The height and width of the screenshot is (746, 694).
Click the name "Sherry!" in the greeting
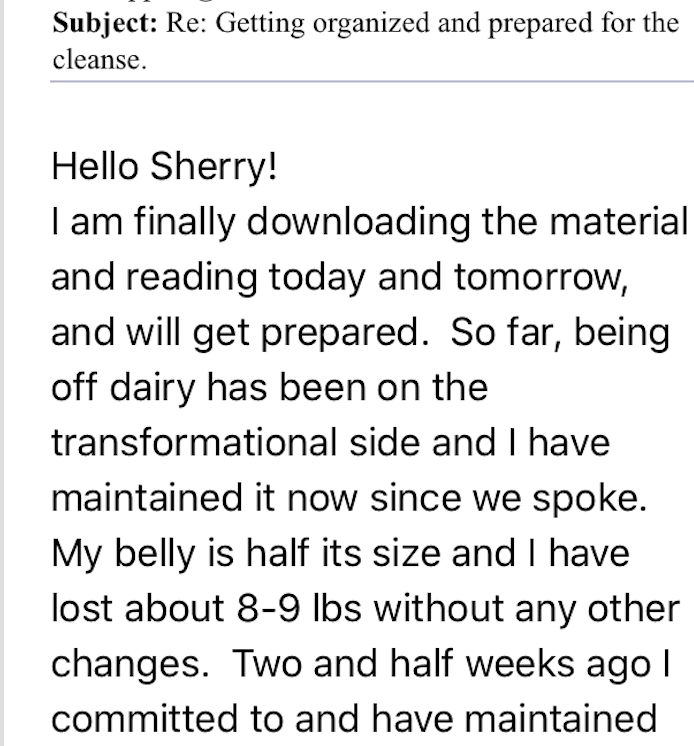[213, 166]
